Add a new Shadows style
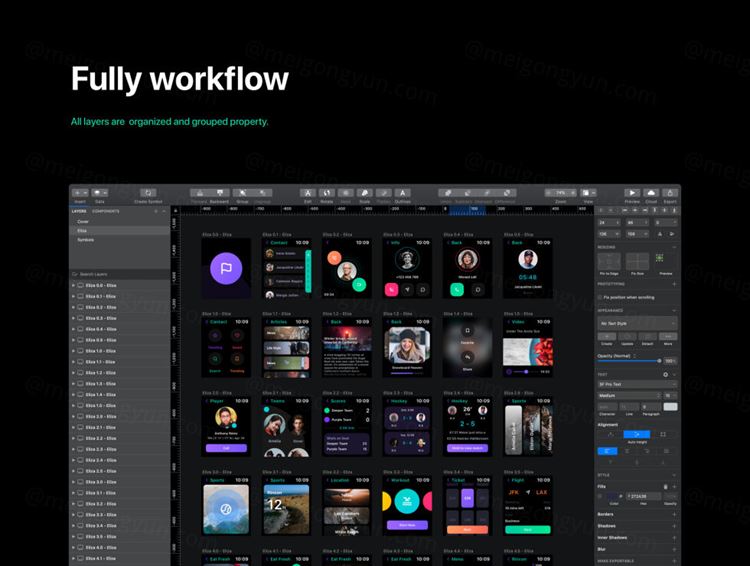 (x=674, y=526)
